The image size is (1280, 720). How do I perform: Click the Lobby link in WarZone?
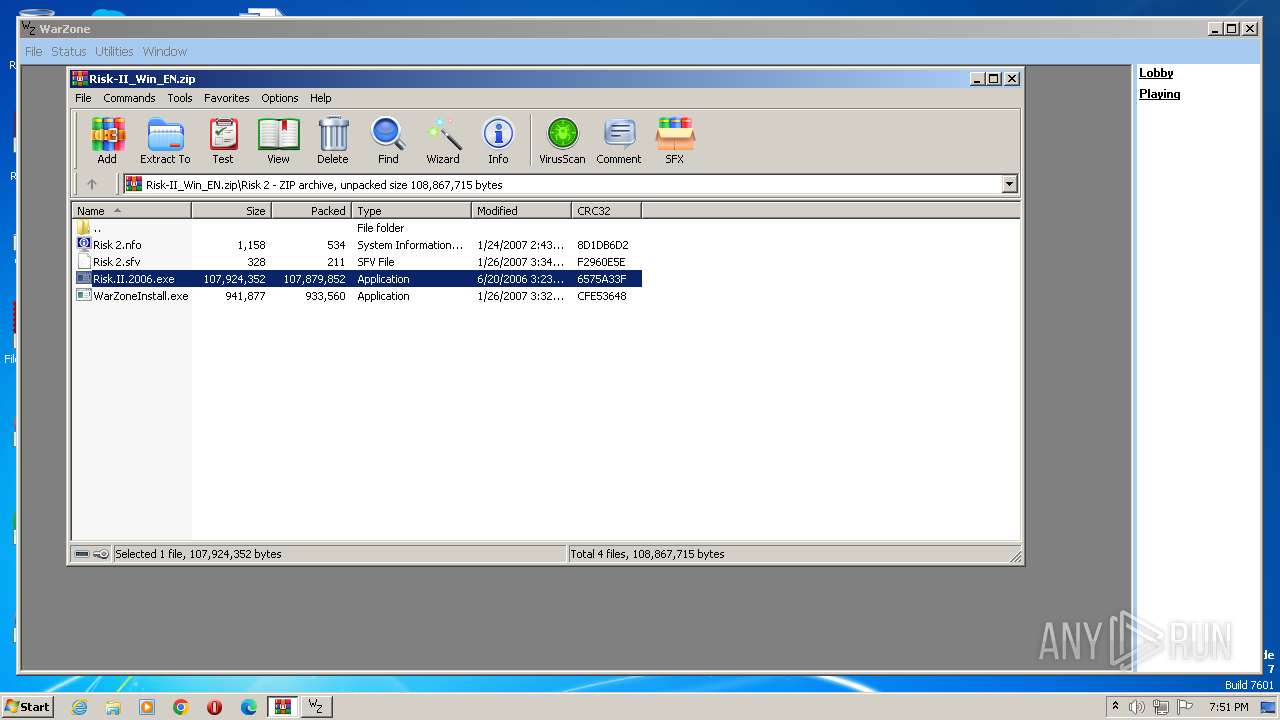click(1156, 73)
